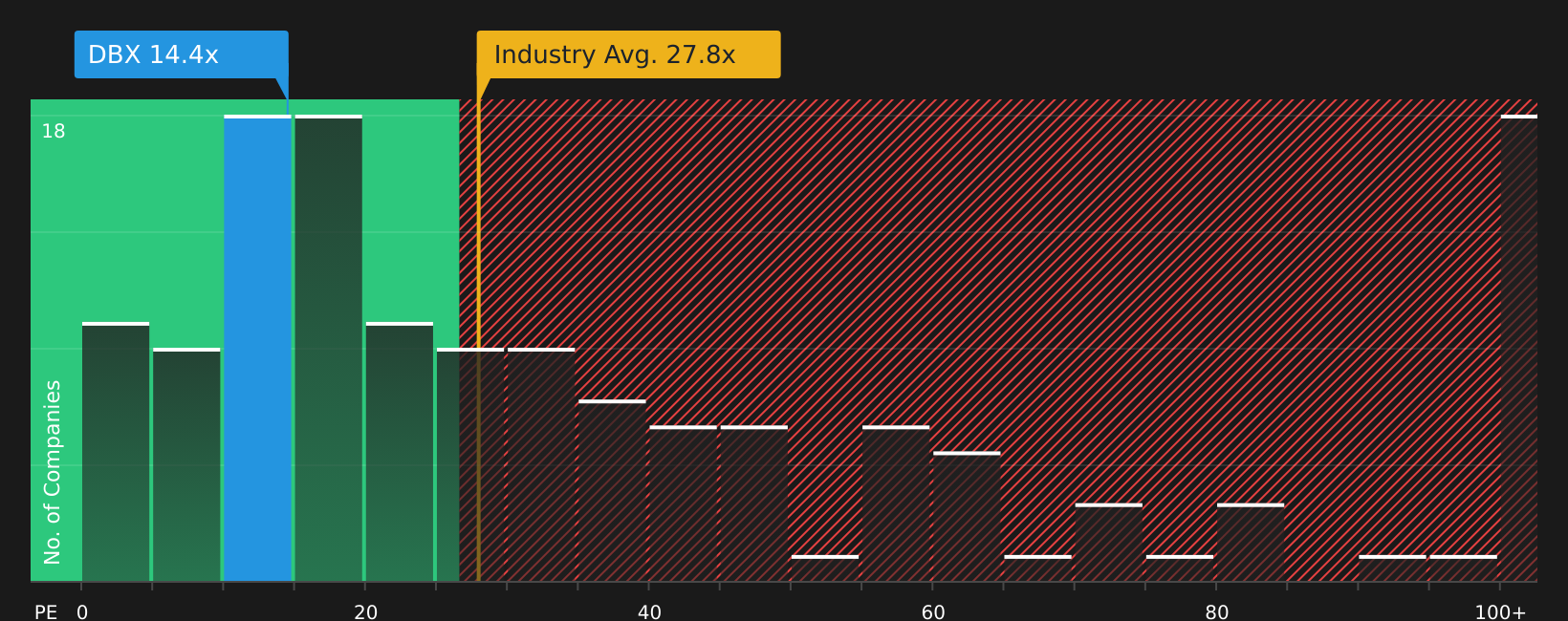Viewport: 1568px width, 621px height.
Task: Select the tall dark bar for PE 15 to 20
Action: (329, 349)
